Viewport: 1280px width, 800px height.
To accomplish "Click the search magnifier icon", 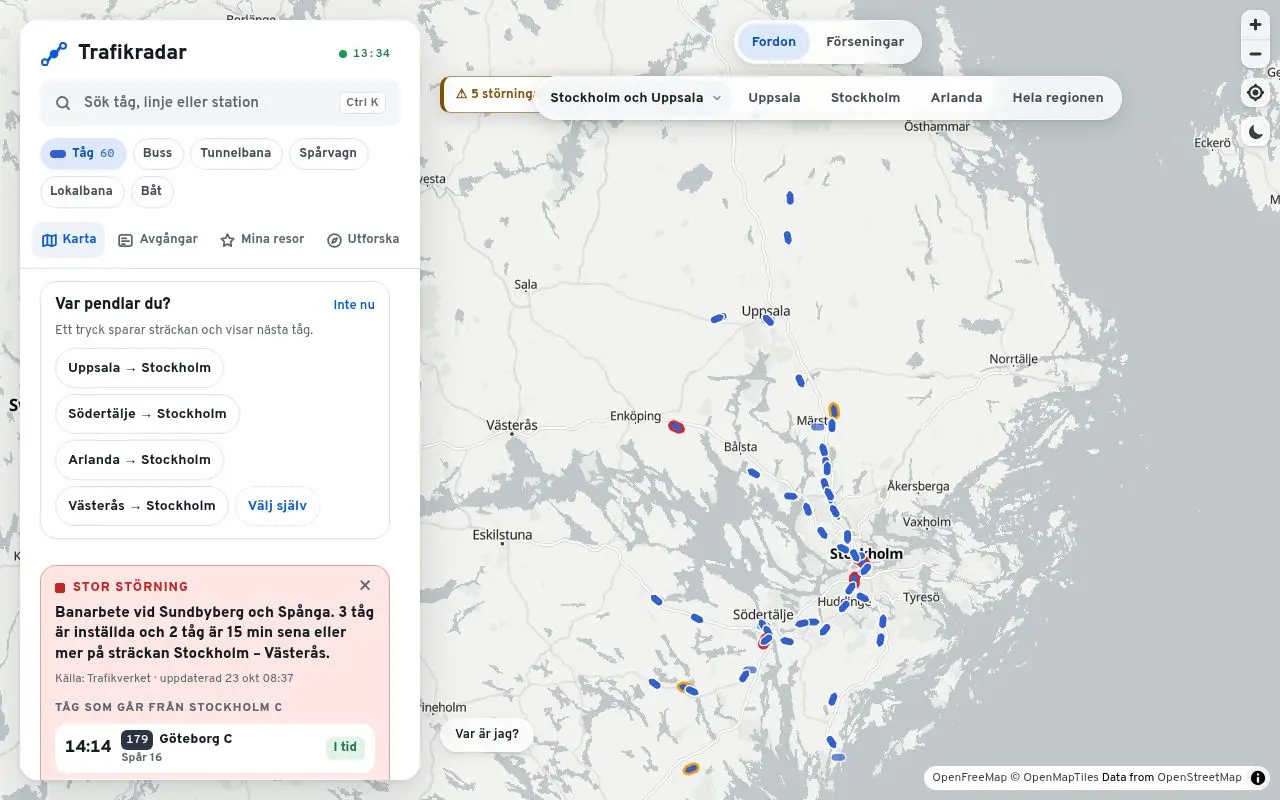I will point(63,103).
